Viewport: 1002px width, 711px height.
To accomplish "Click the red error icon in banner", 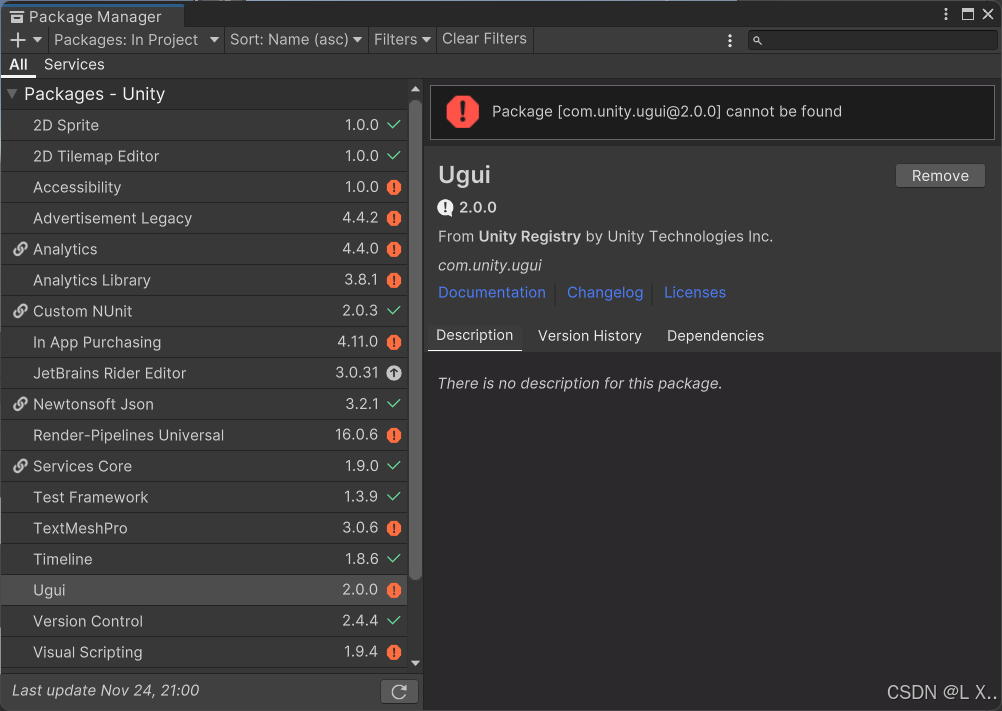I will (463, 112).
